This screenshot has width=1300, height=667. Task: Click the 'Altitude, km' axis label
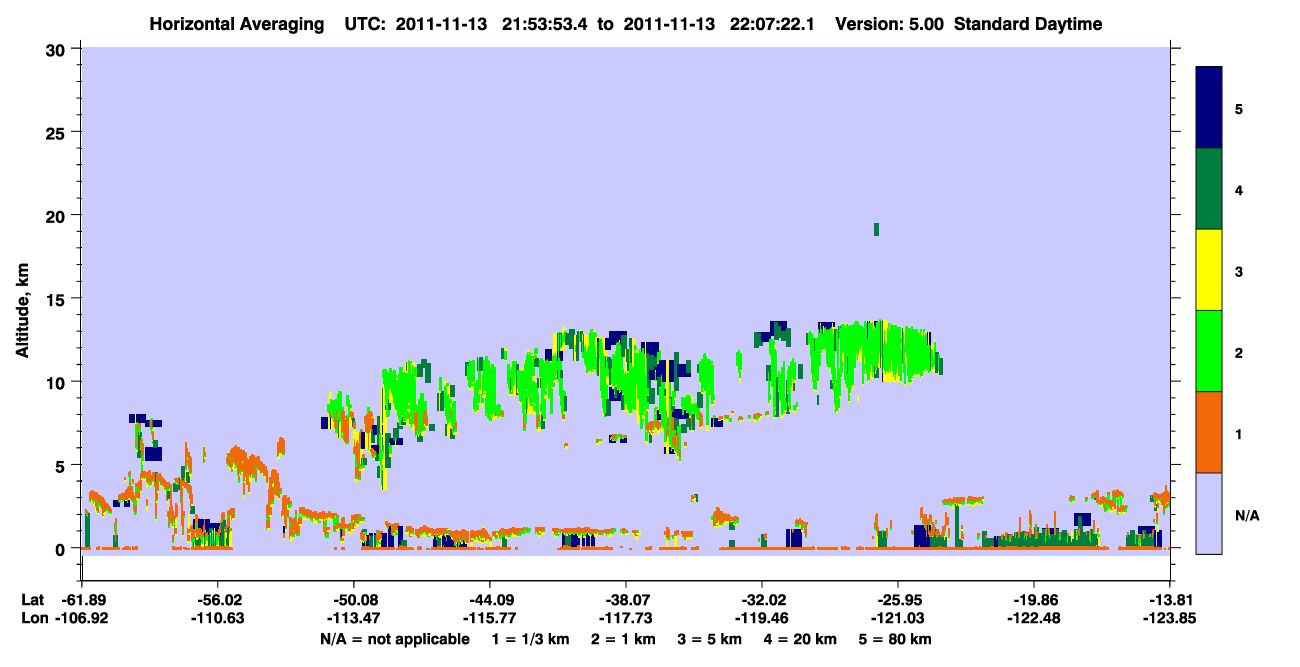coord(22,311)
